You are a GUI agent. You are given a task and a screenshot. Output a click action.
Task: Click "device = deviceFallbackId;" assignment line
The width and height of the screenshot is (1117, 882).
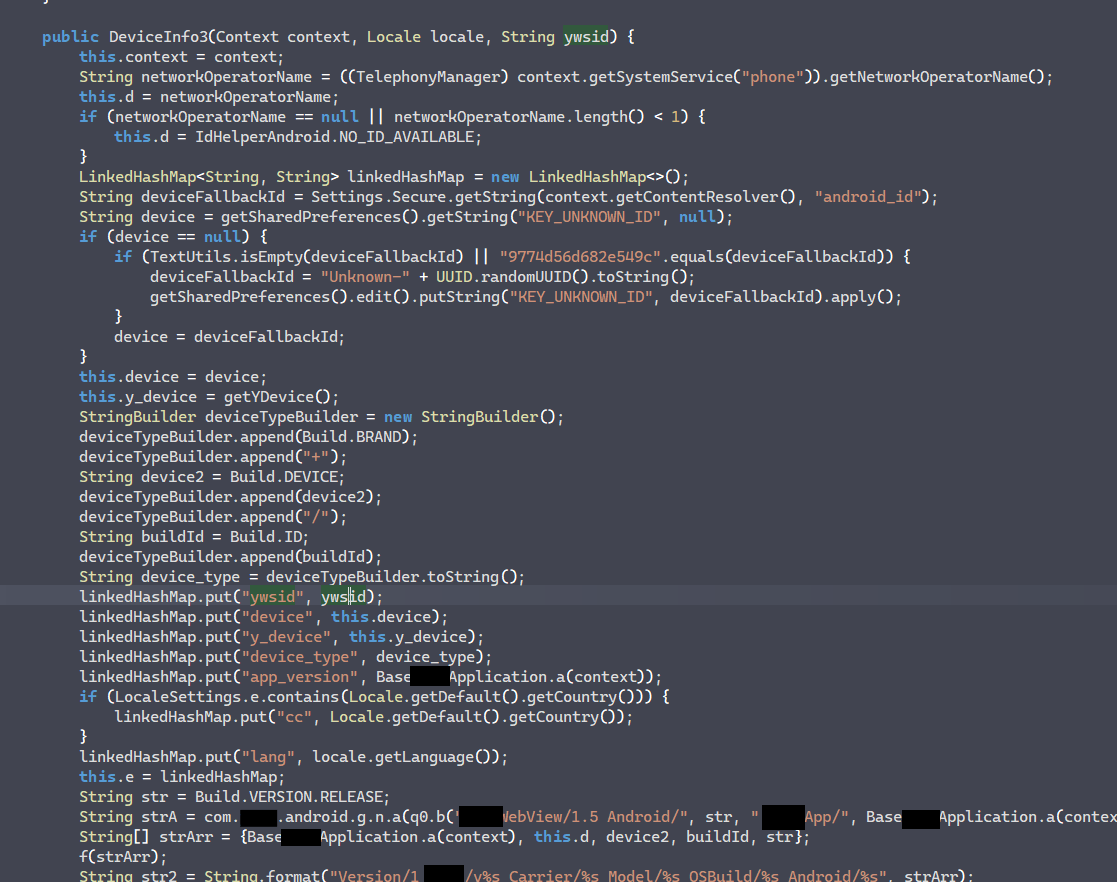[x=229, y=336]
